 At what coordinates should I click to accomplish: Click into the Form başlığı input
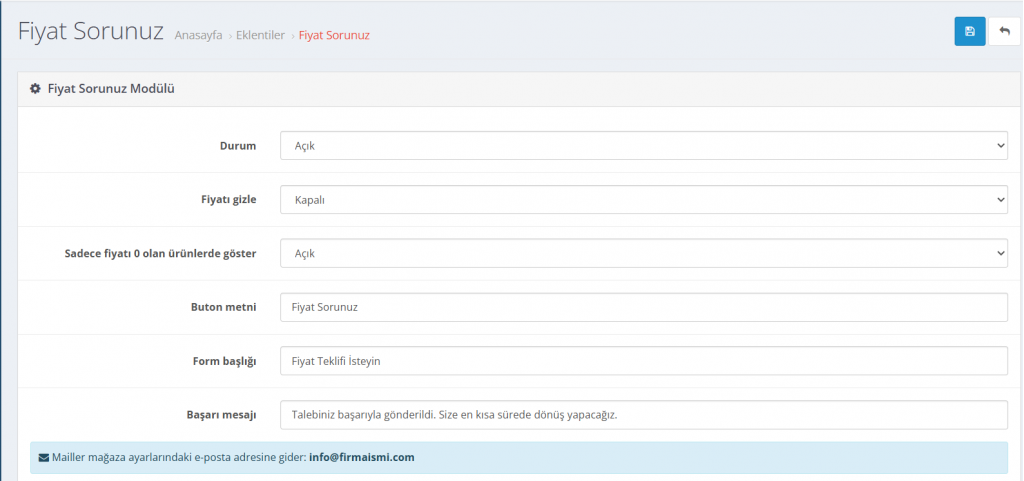click(x=643, y=361)
